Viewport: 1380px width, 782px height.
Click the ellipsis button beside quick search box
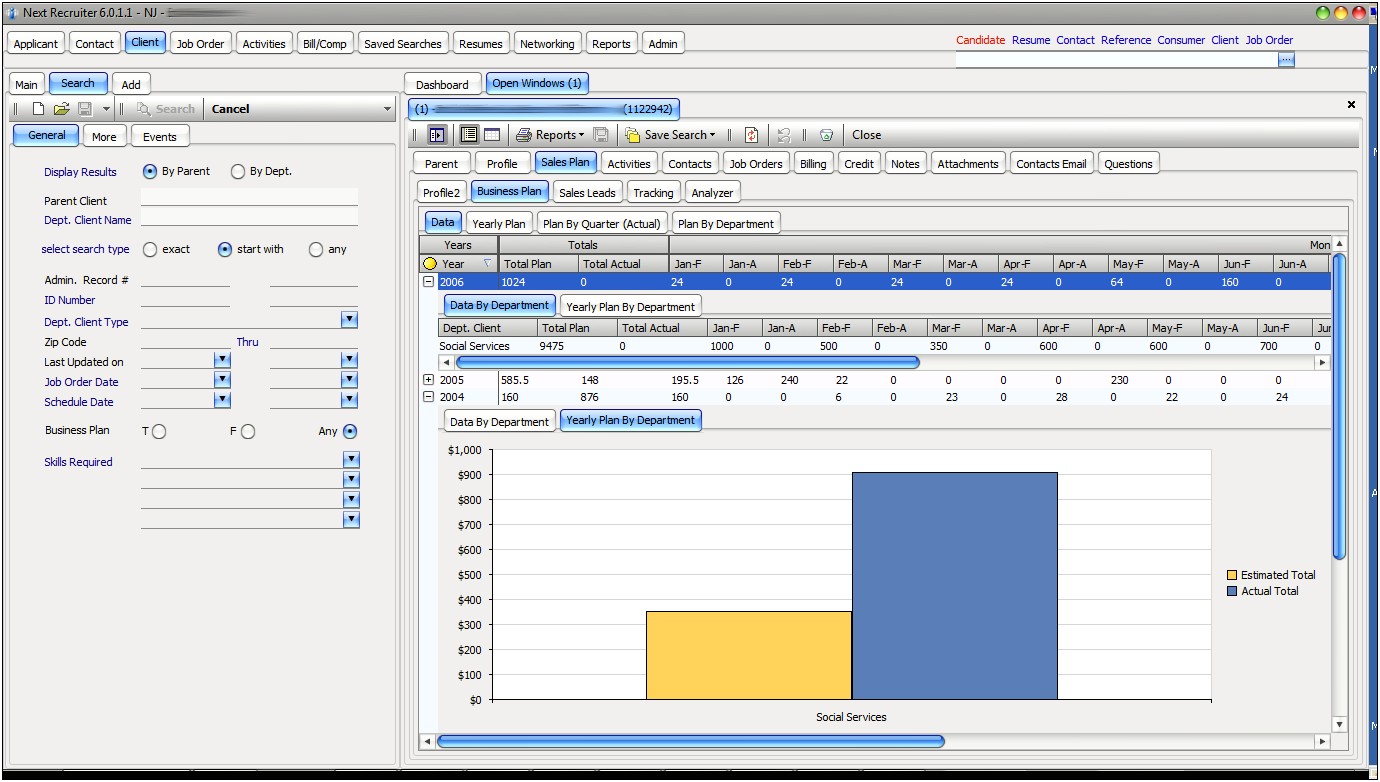click(x=1287, y=60)
